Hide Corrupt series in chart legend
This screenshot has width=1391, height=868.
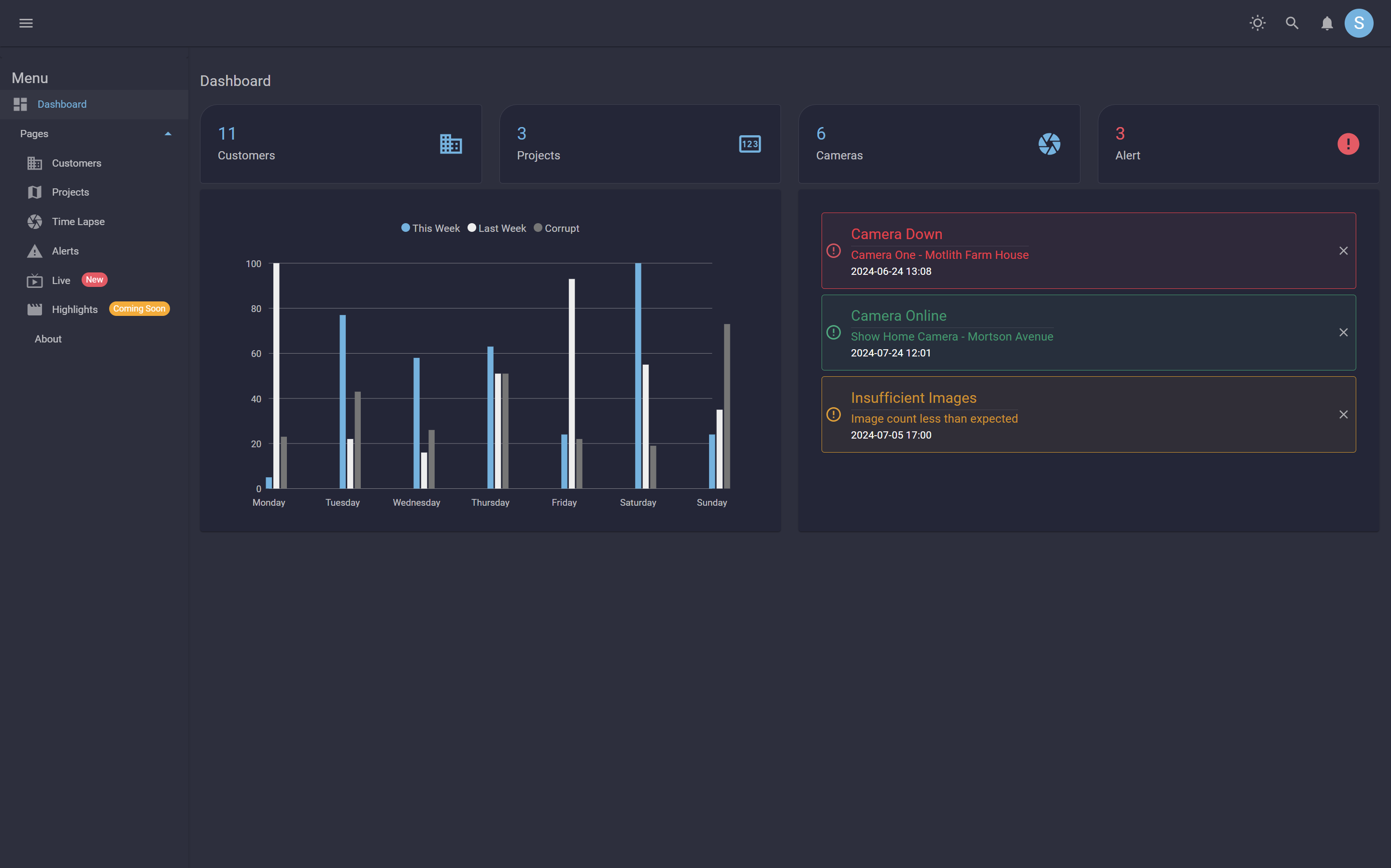point(556,228)
